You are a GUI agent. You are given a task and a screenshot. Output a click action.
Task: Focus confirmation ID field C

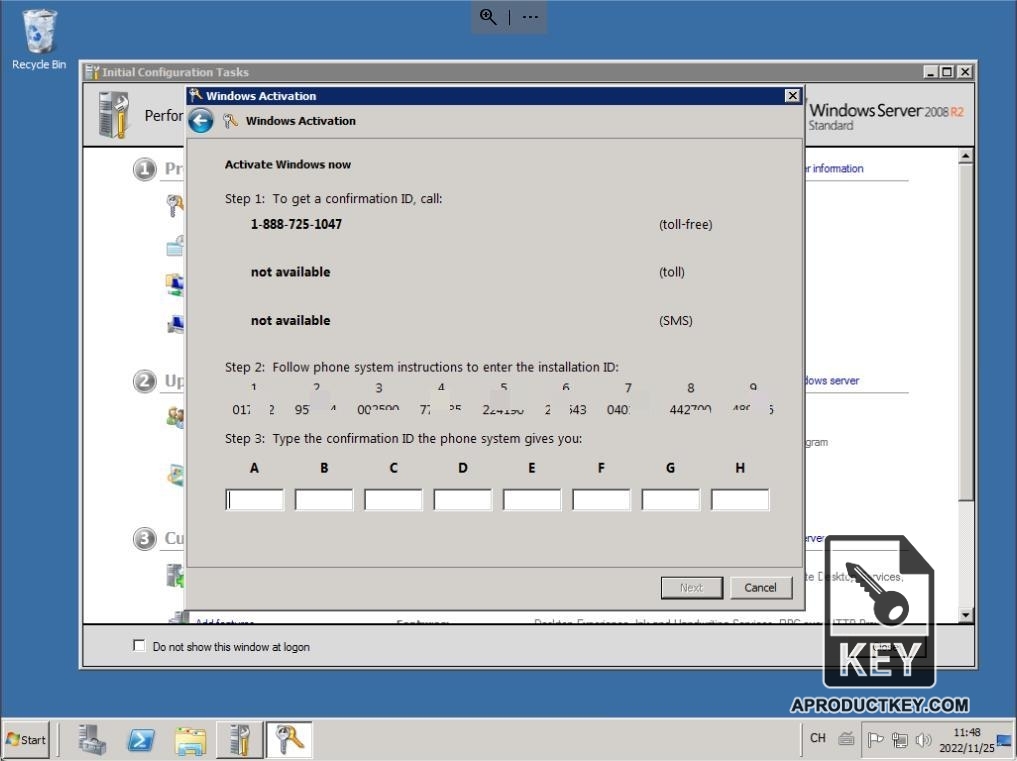pos(393,500)
